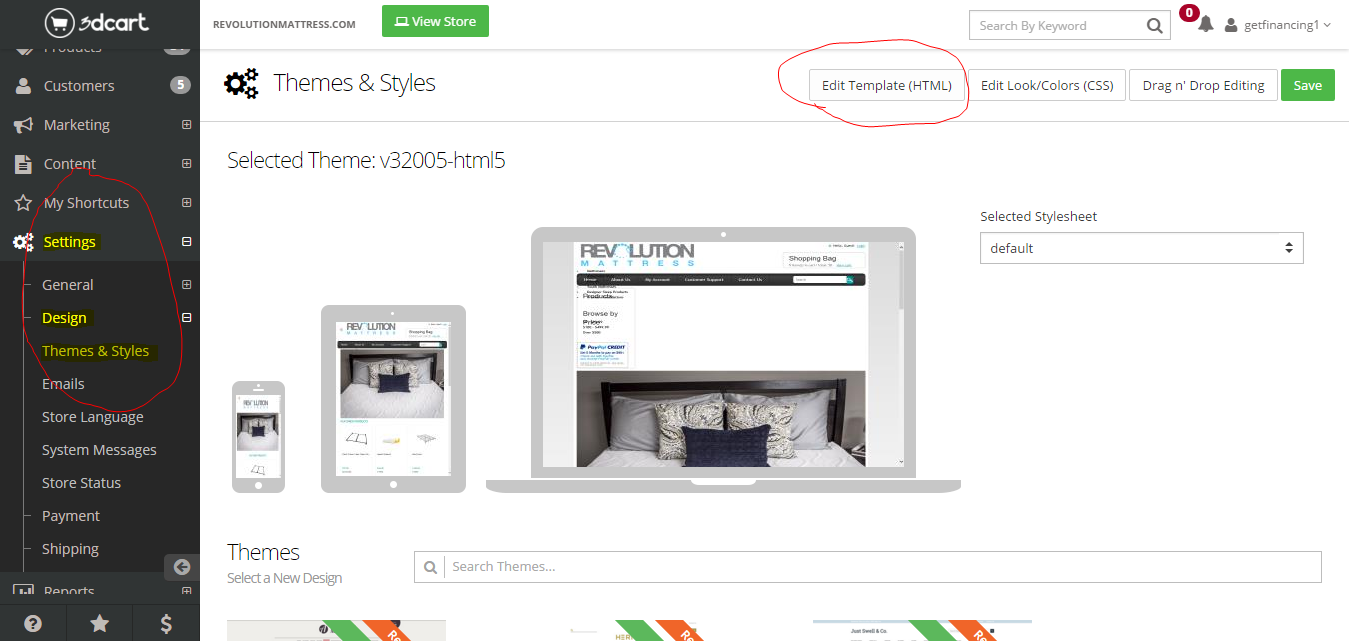Expand the General submenu
Screen dimensions: 1349x641
tap(186, 285)
